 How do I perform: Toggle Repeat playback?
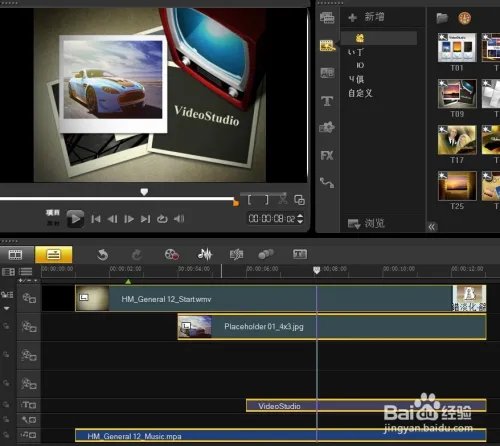(x=162, y=219)
